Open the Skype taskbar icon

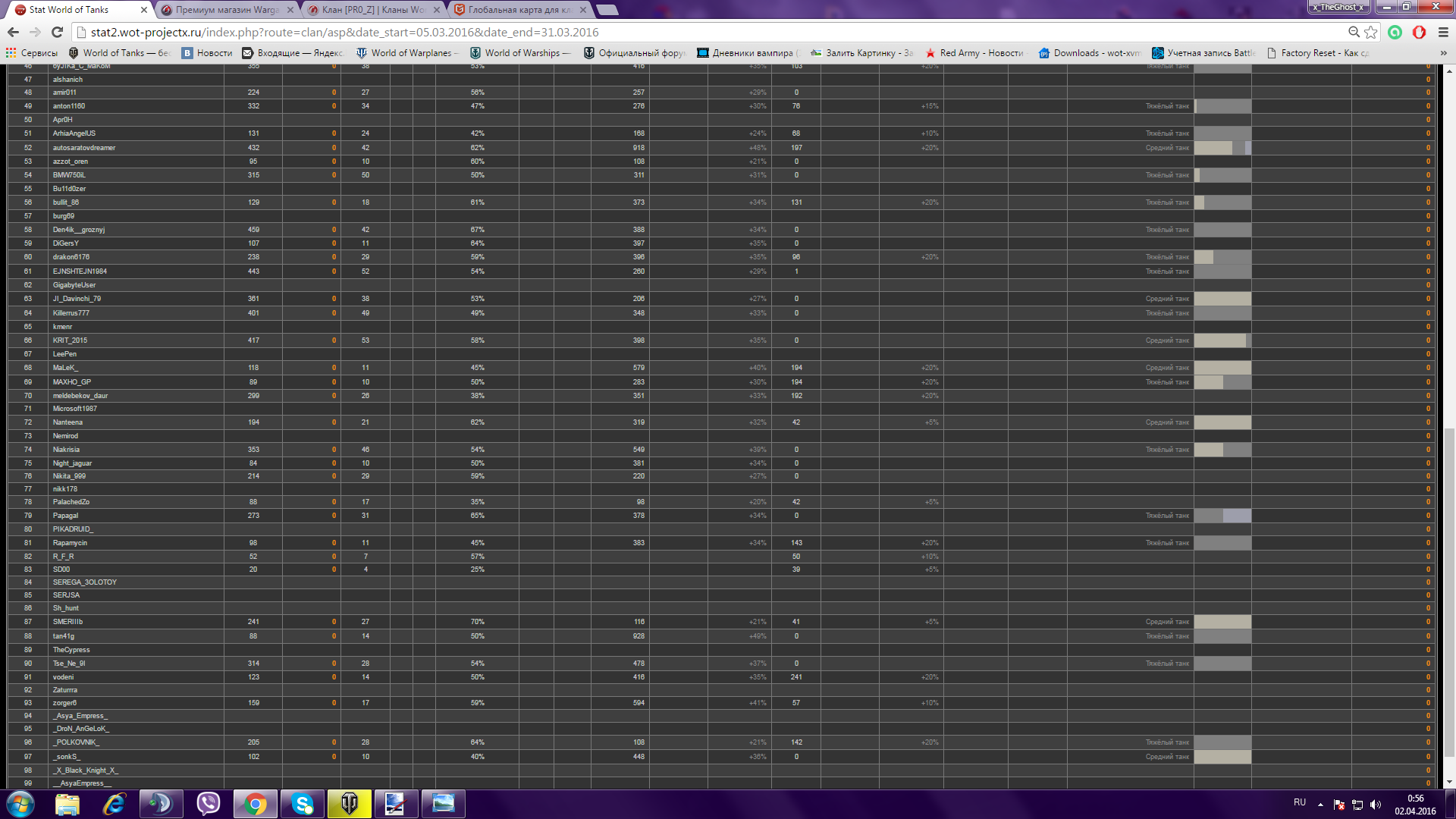click(303, 804)
